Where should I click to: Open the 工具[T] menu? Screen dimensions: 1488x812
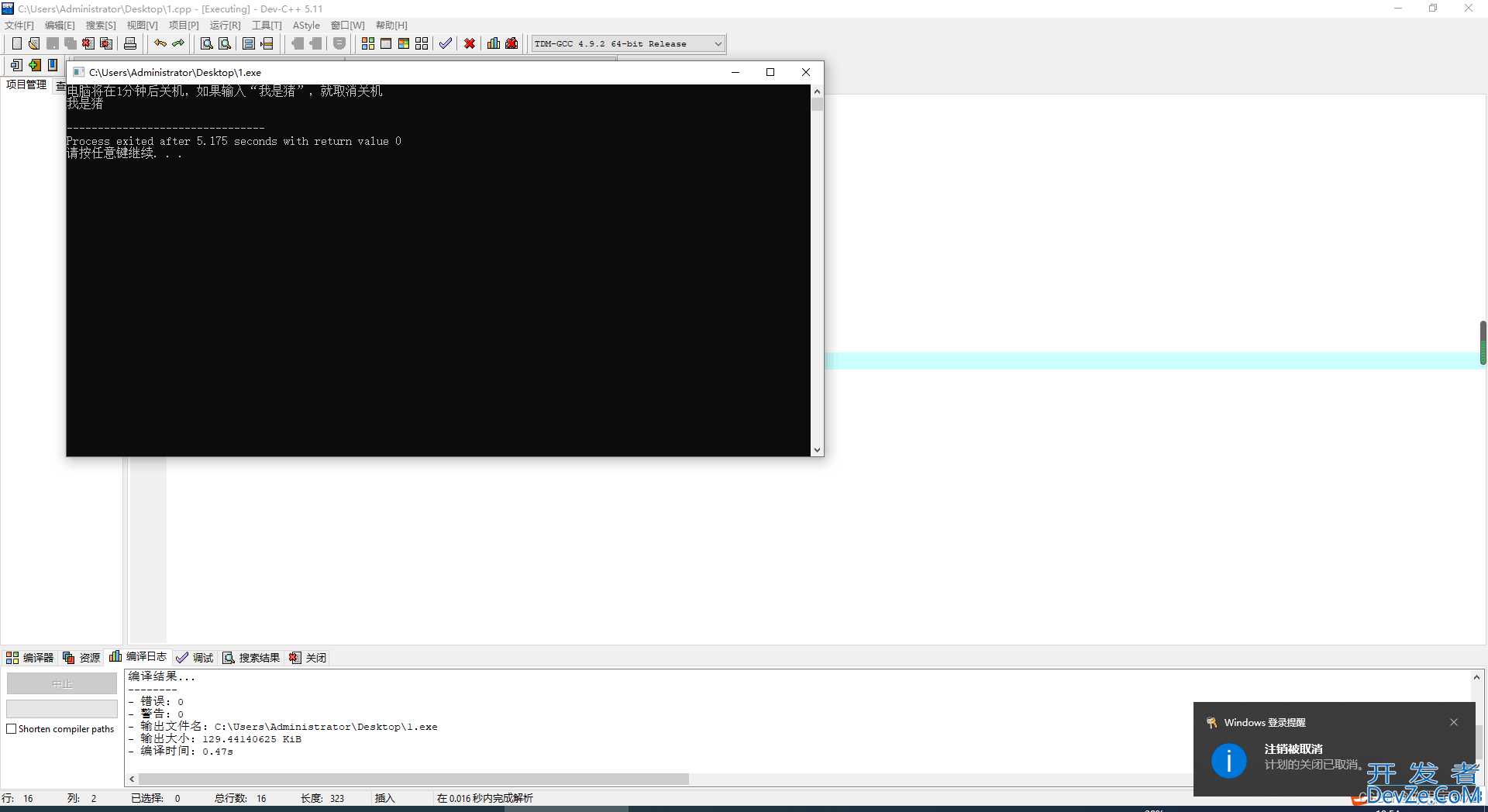click(x=267, y=26)
